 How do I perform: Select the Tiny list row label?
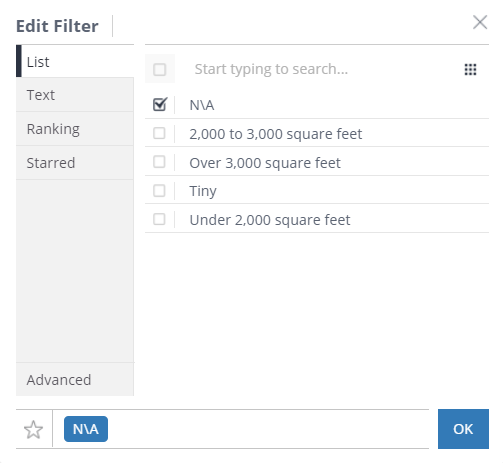tap(203, 191)
